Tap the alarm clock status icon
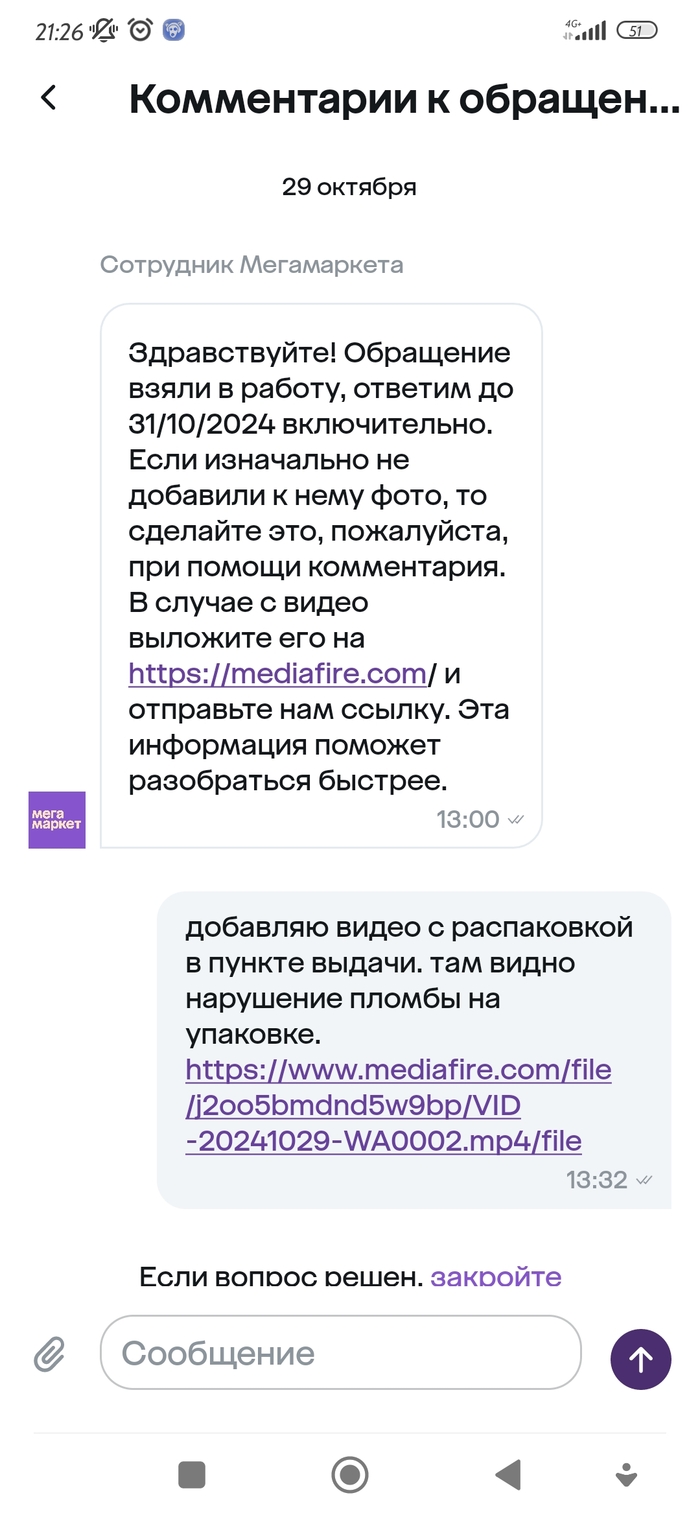 tap(141, 31)
